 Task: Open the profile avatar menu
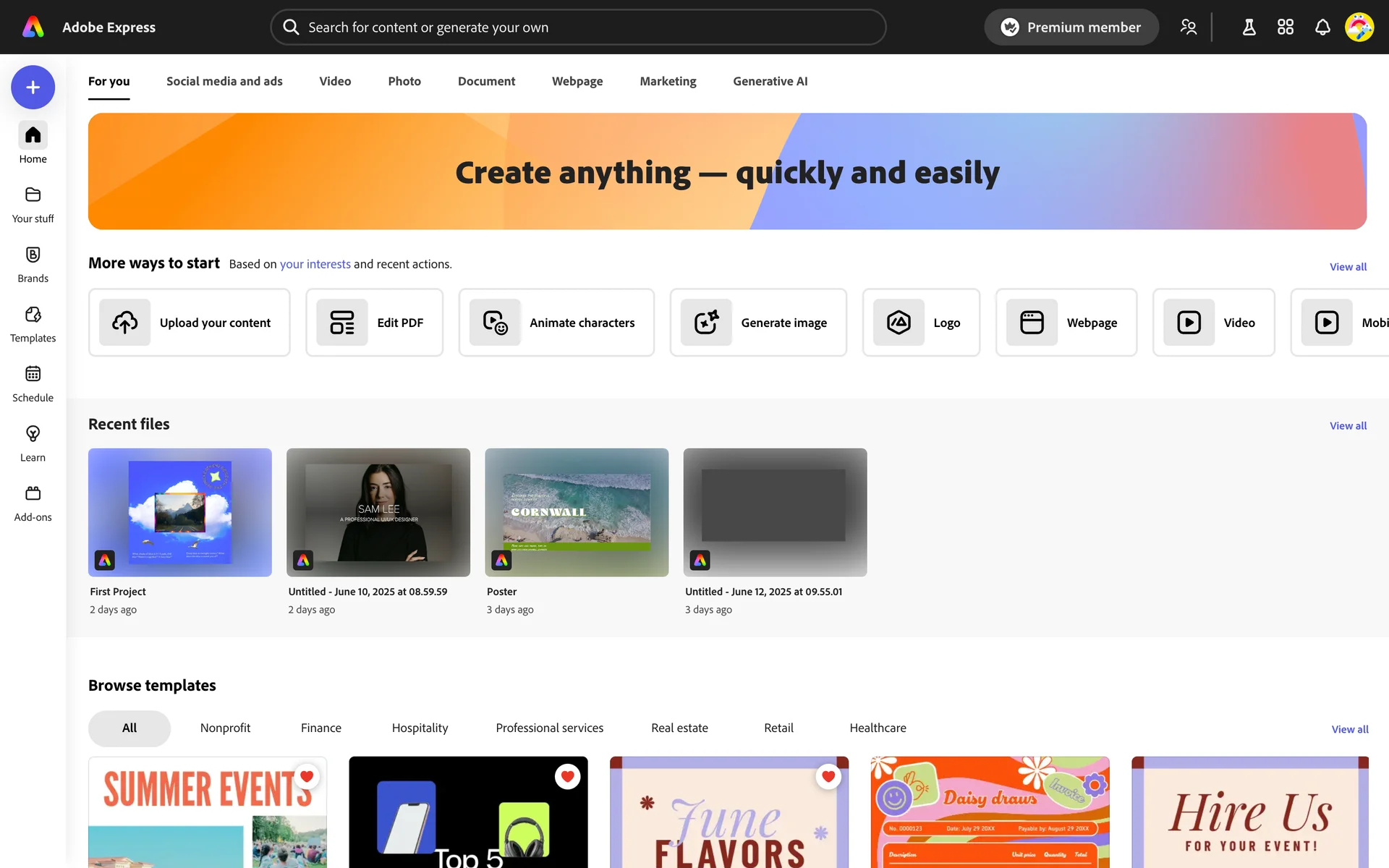[1359, 27]
